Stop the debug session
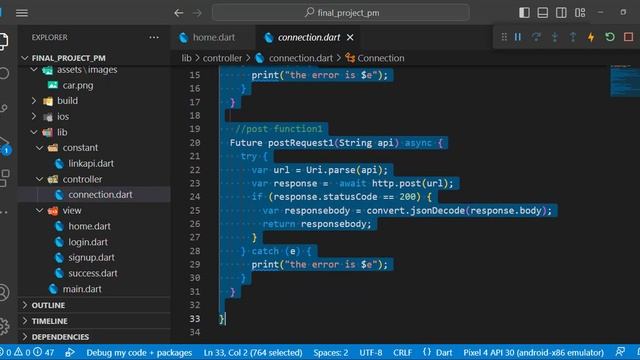Image resolution: width=640 pixels, height=360 pixels. tap(629, 37)
